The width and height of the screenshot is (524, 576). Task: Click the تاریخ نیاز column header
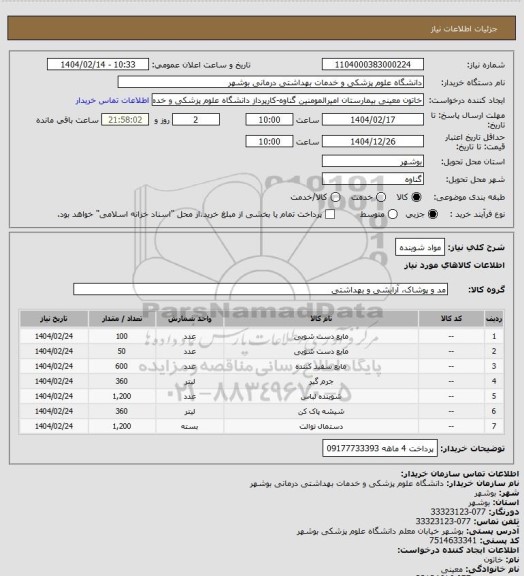click(54, 318)
